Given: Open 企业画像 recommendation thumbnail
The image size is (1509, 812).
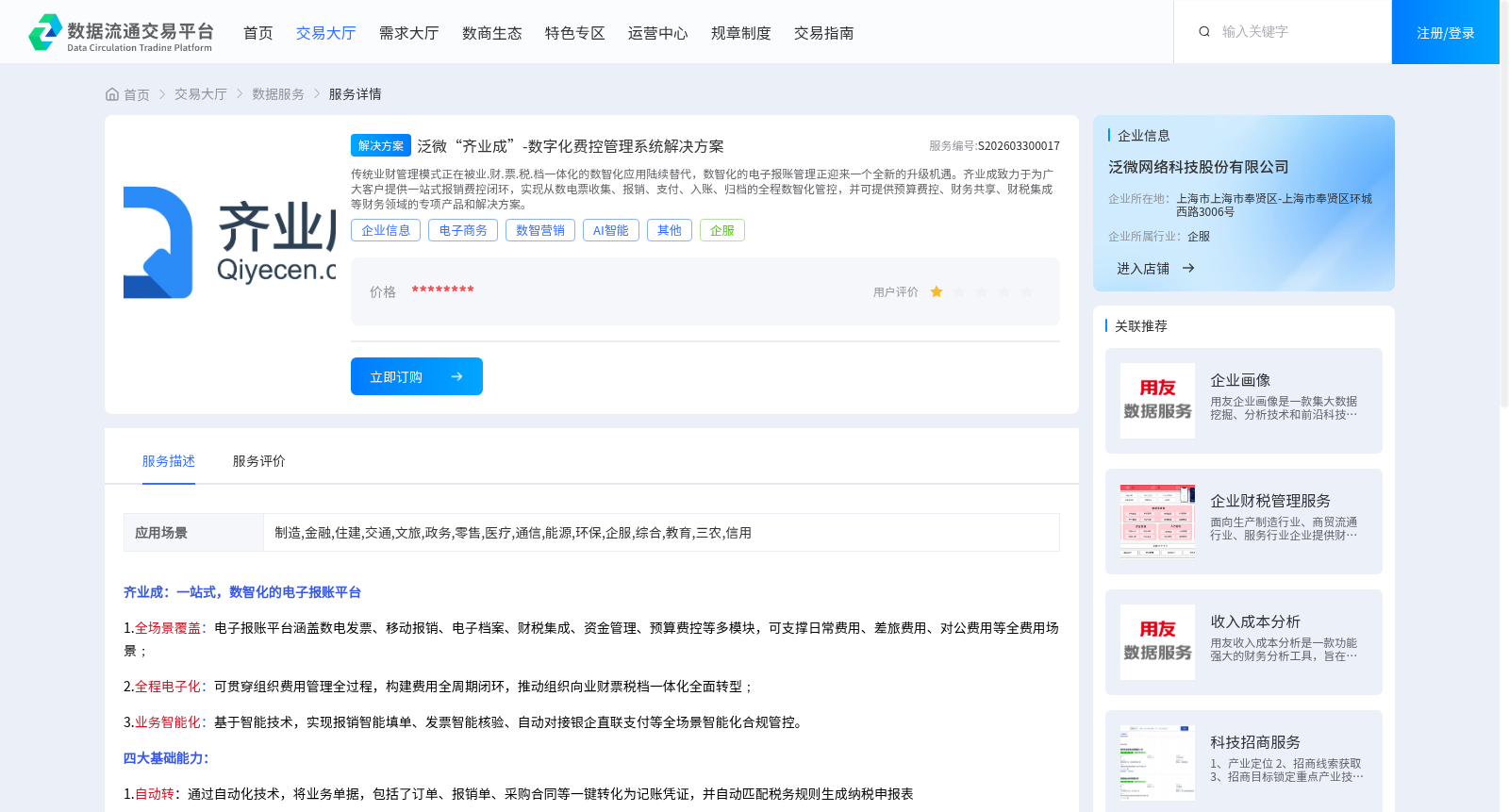Looking at the screenshot, I should tap(1157, 401).
